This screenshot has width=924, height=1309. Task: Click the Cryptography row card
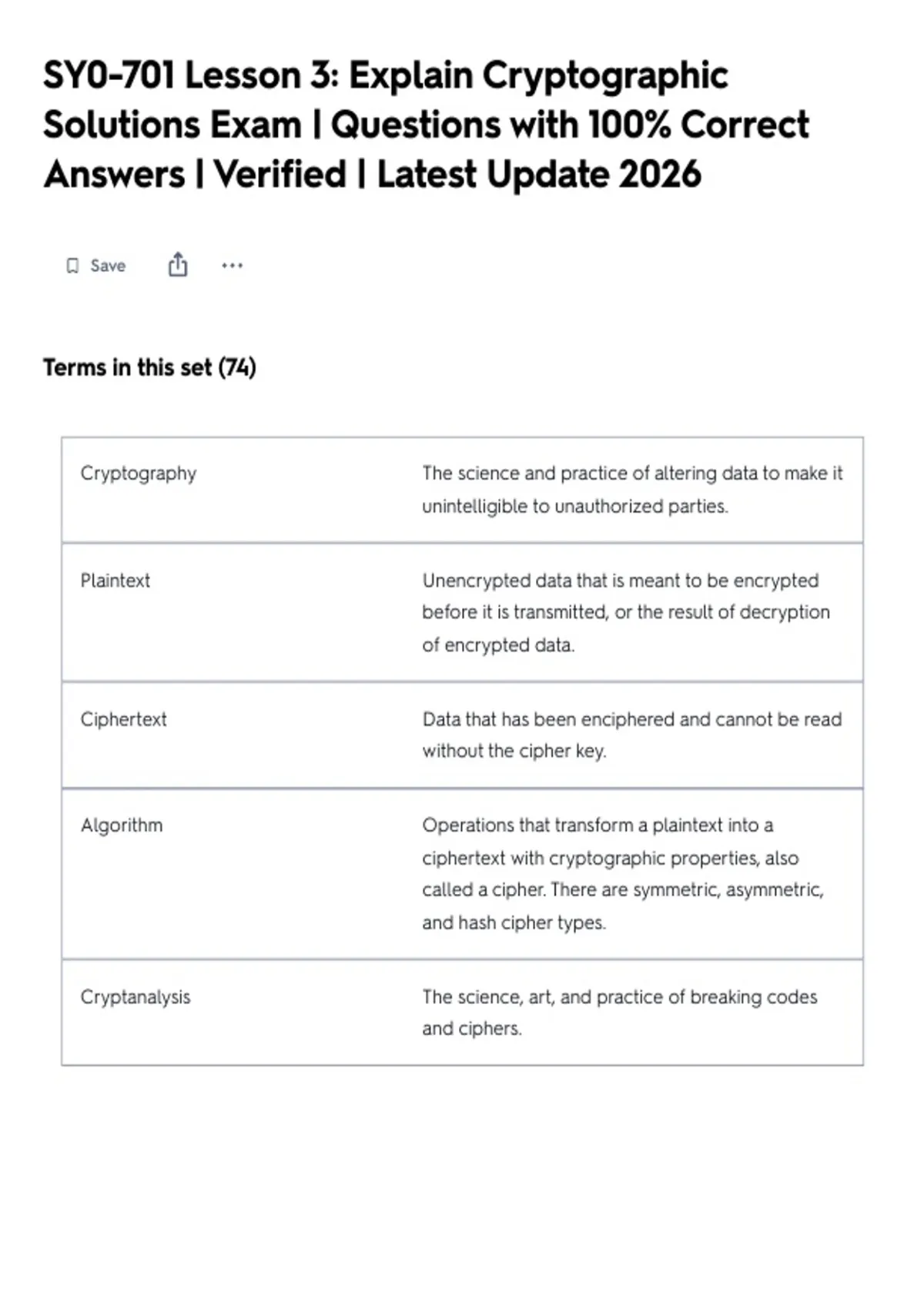tap(462, 490)
